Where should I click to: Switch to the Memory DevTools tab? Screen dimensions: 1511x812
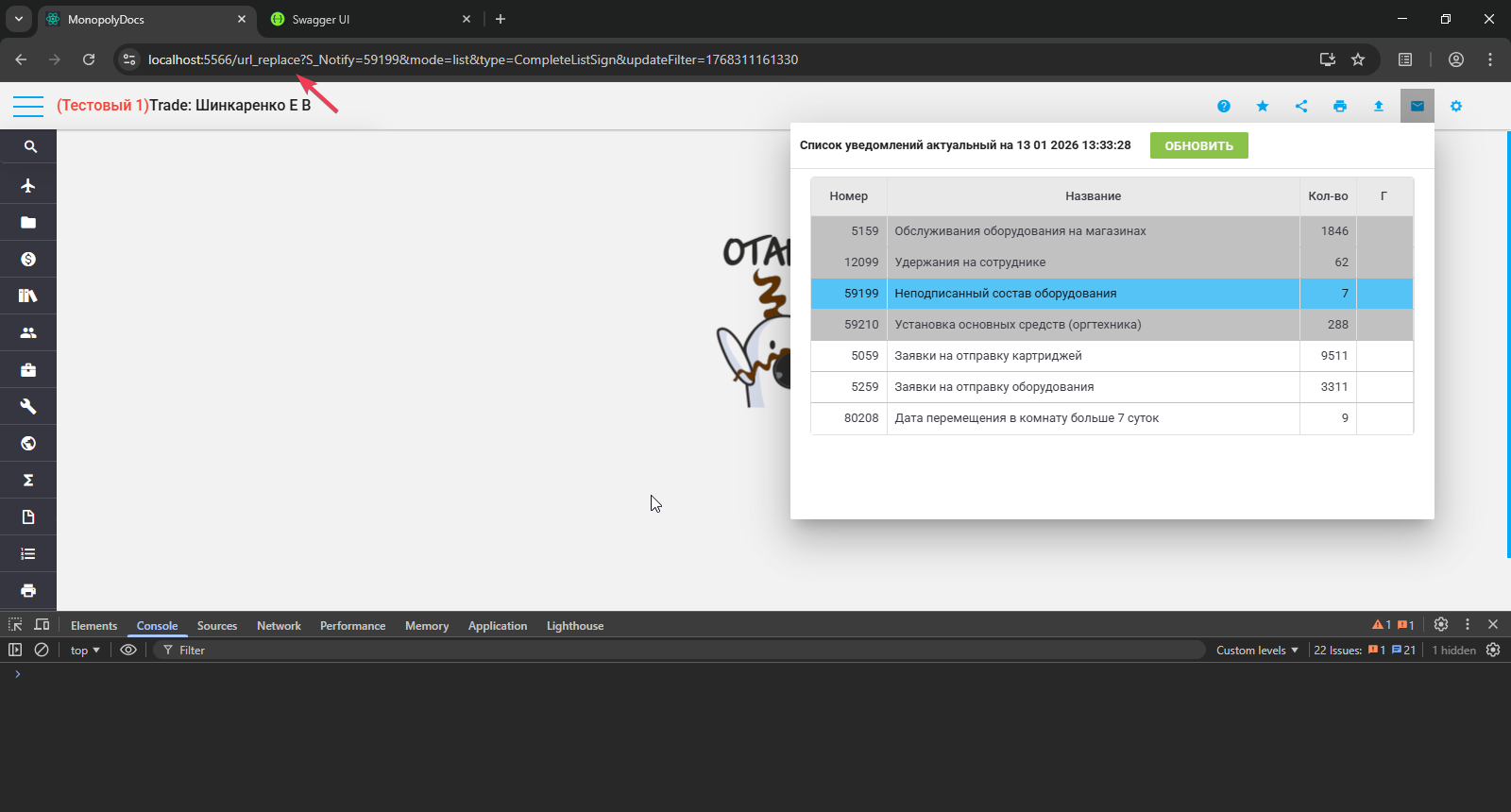pos(427,626)
